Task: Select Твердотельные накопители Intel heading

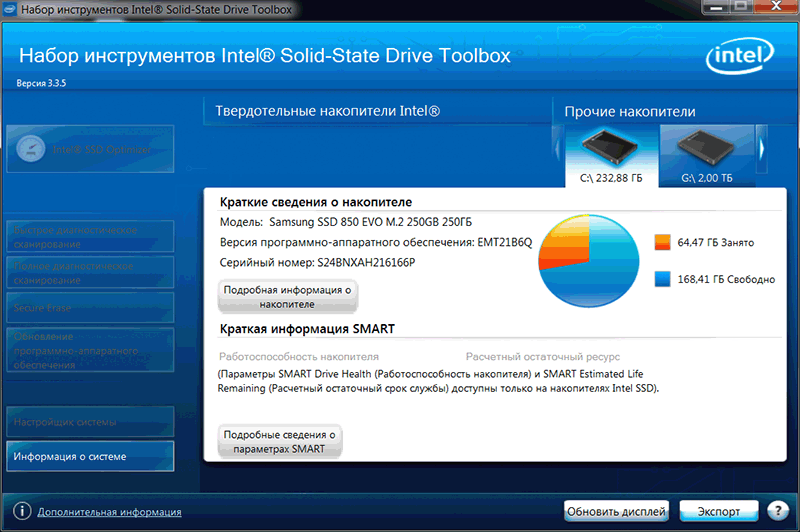Action: pyautogui.click(x=328, y=111)
